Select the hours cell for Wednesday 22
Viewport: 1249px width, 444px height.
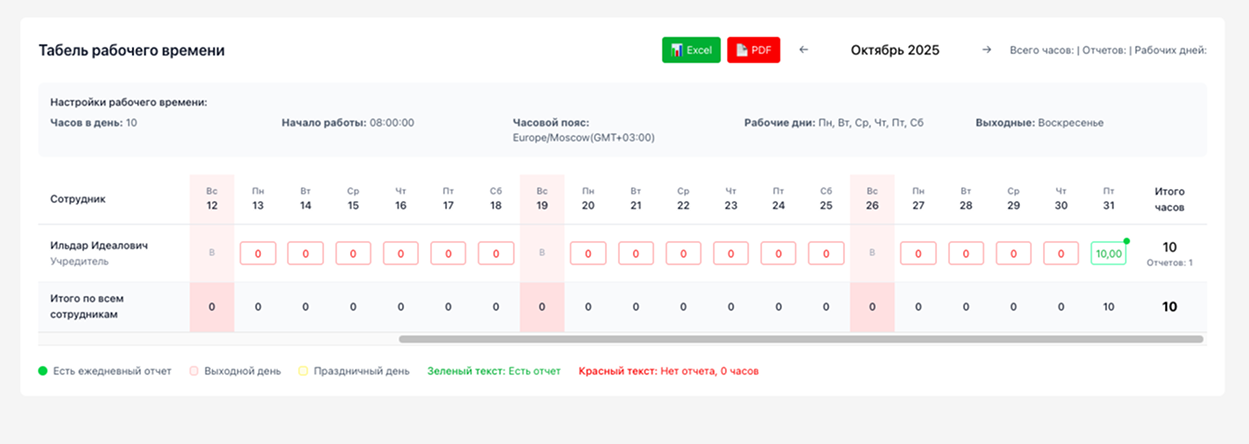683,254
